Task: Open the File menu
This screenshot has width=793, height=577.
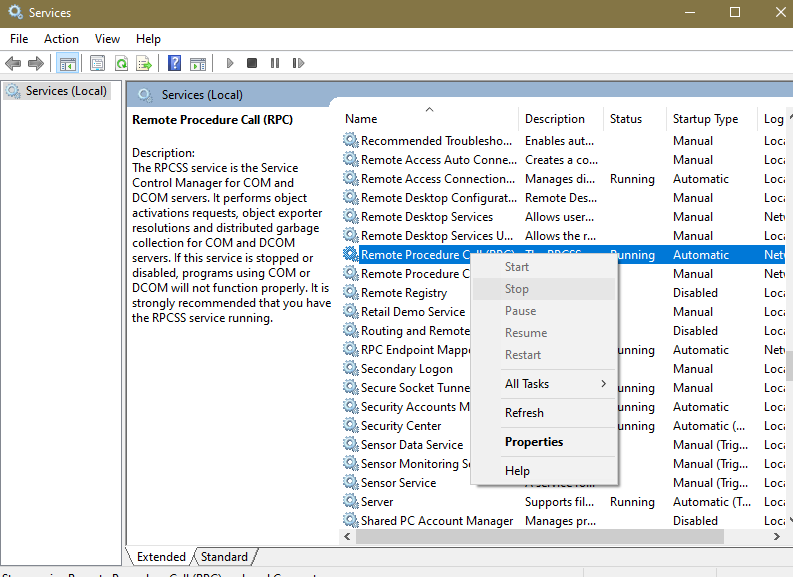Action: 19,39
